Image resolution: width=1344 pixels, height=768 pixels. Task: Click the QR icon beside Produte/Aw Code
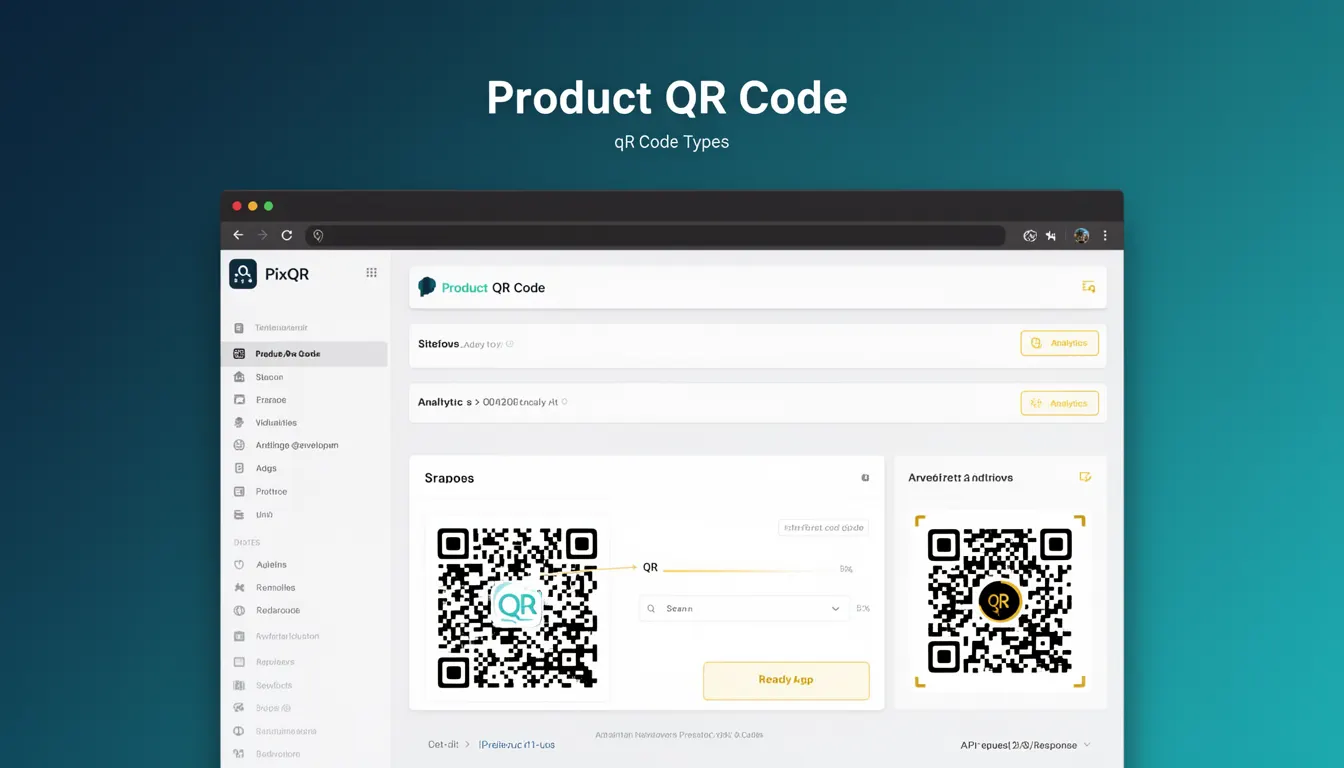(238, 354)
